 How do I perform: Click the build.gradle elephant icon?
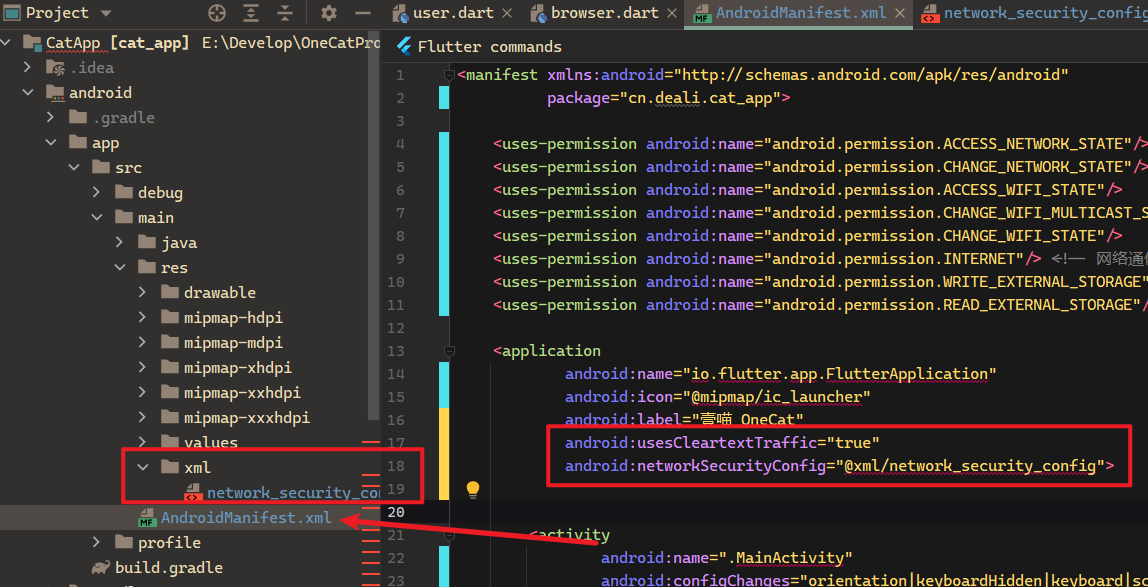pyautogui.click(x=100, y=567)
